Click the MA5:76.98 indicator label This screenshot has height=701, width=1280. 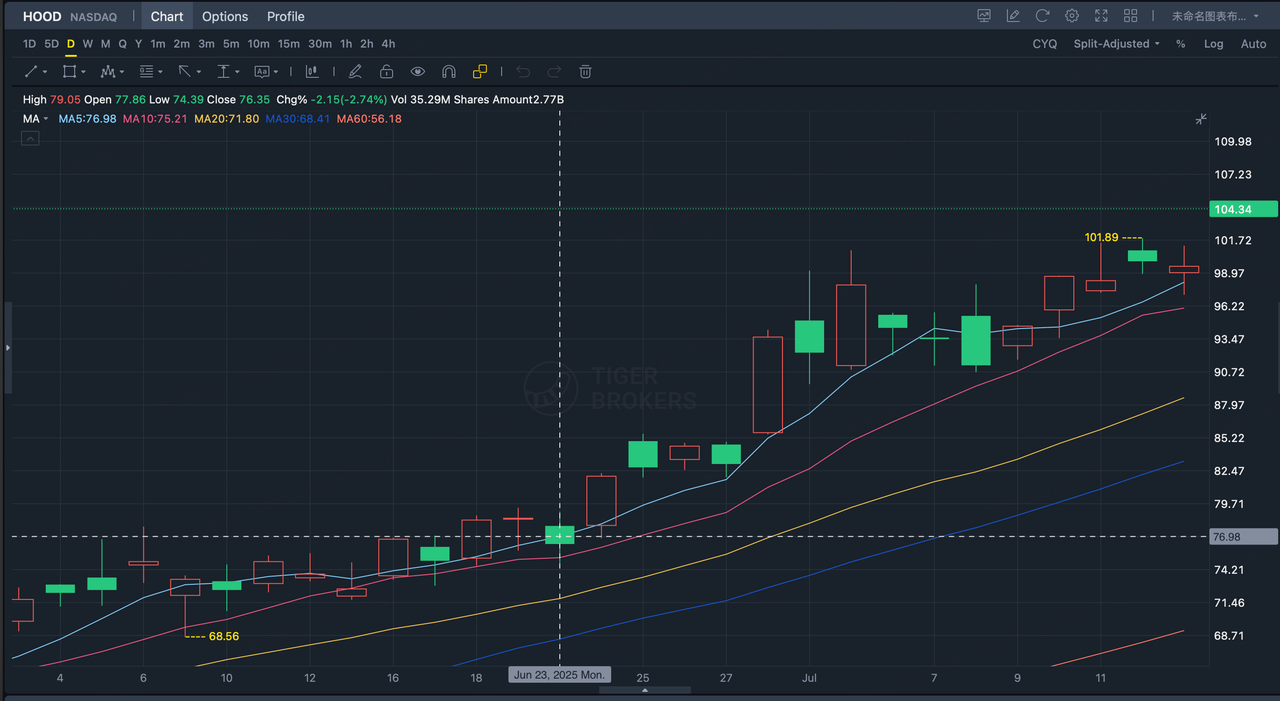tap(88, 119)
